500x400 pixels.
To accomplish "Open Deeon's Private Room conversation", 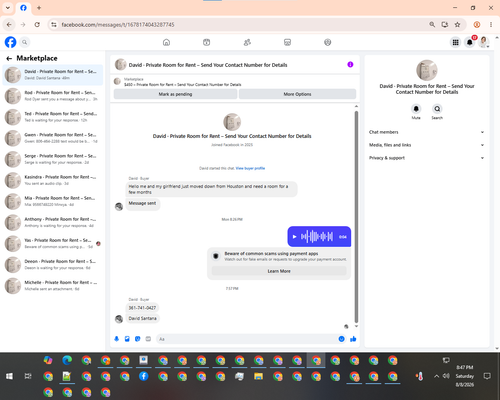I will tap(53, 265).
